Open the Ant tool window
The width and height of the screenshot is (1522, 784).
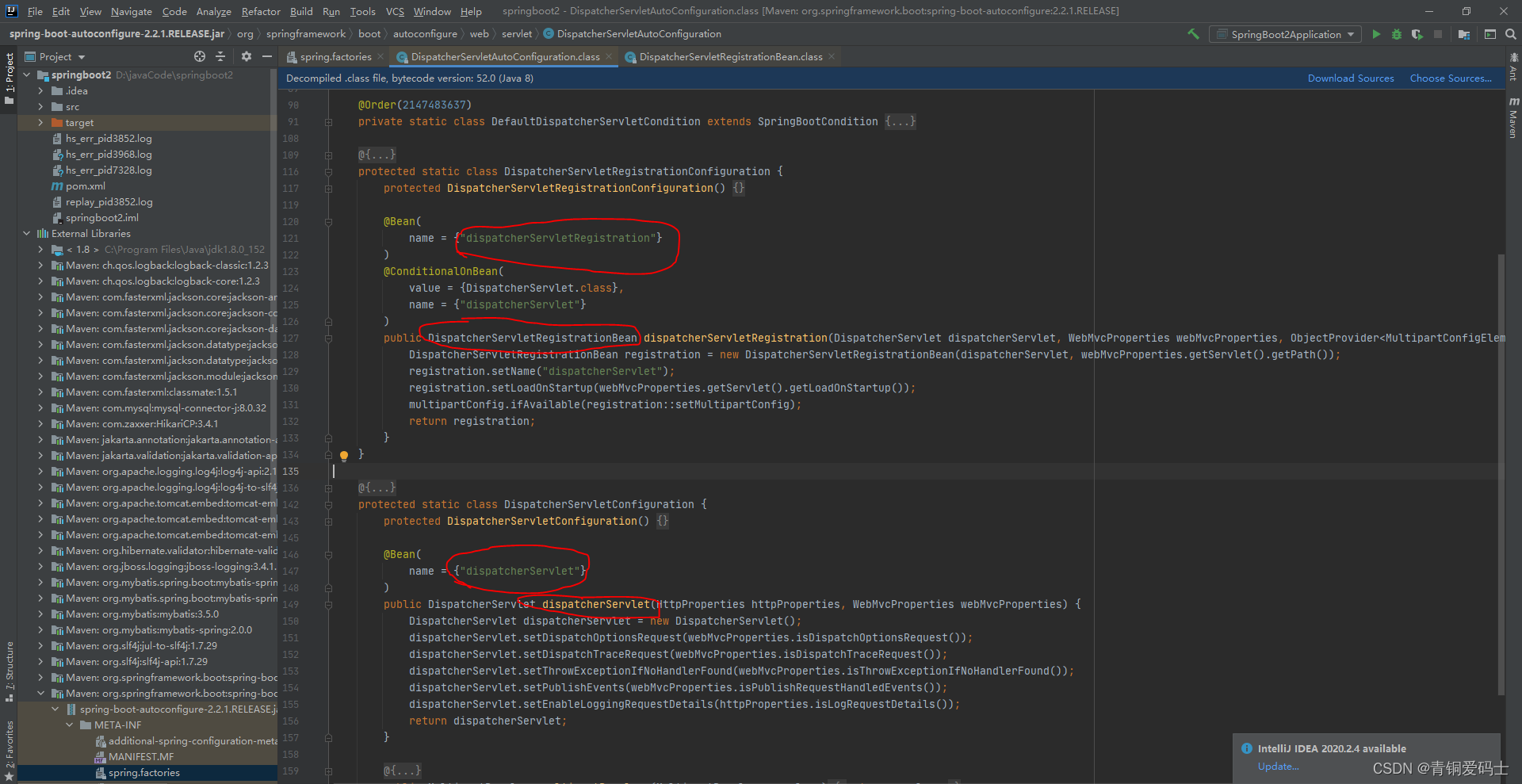[x=1513, y=66]
